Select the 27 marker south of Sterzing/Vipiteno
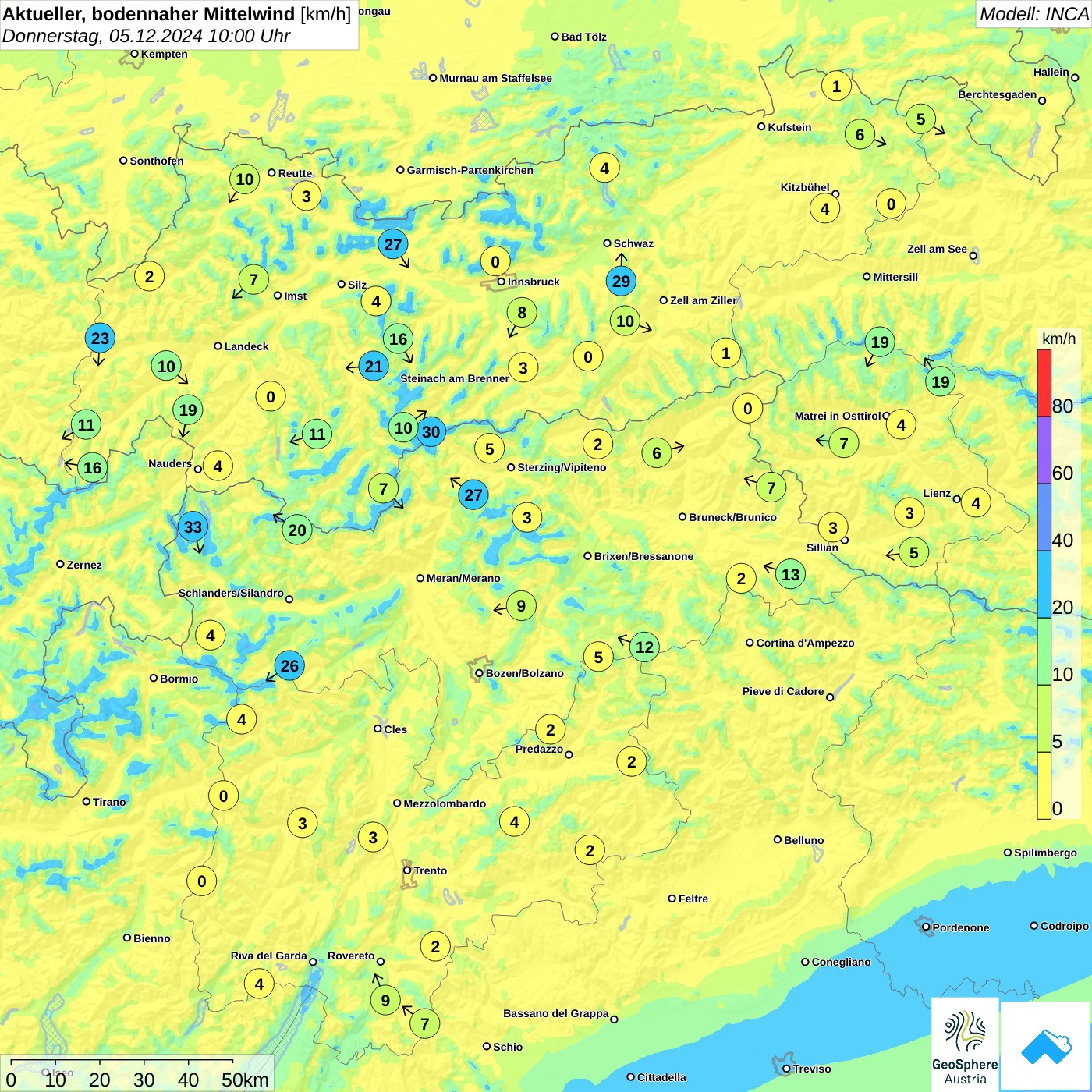This screenshot has width=1092, height=1092. coord(473,495)
